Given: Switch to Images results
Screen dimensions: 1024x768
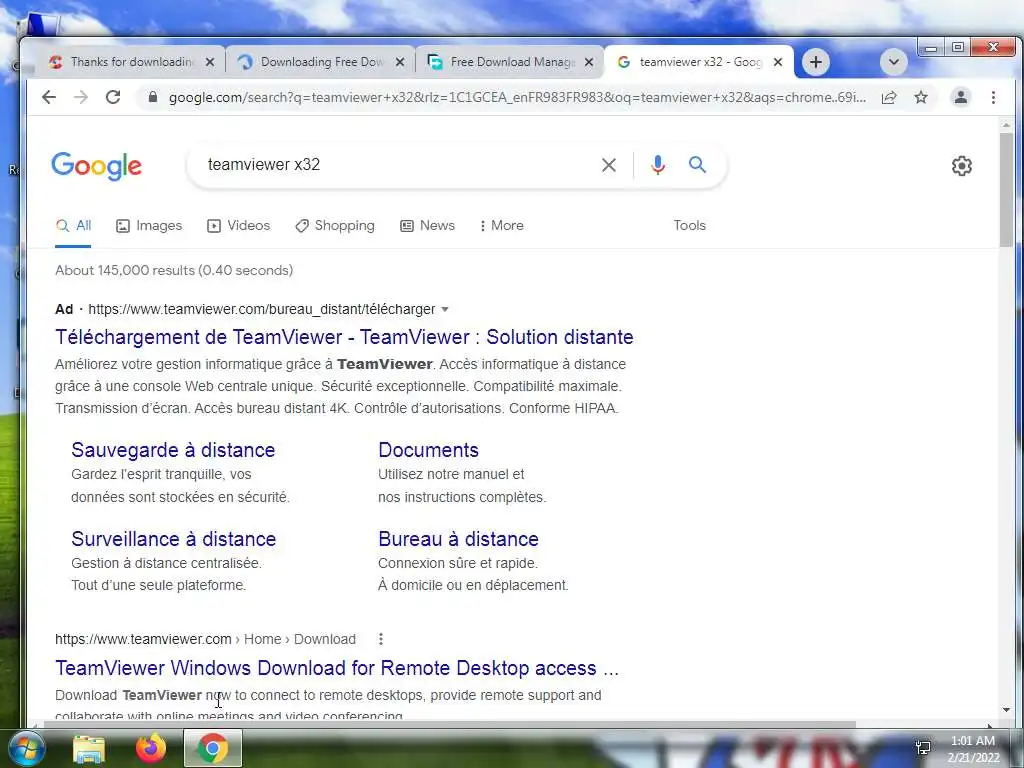Looking at the screenshot, I should [x=149, y=225].
